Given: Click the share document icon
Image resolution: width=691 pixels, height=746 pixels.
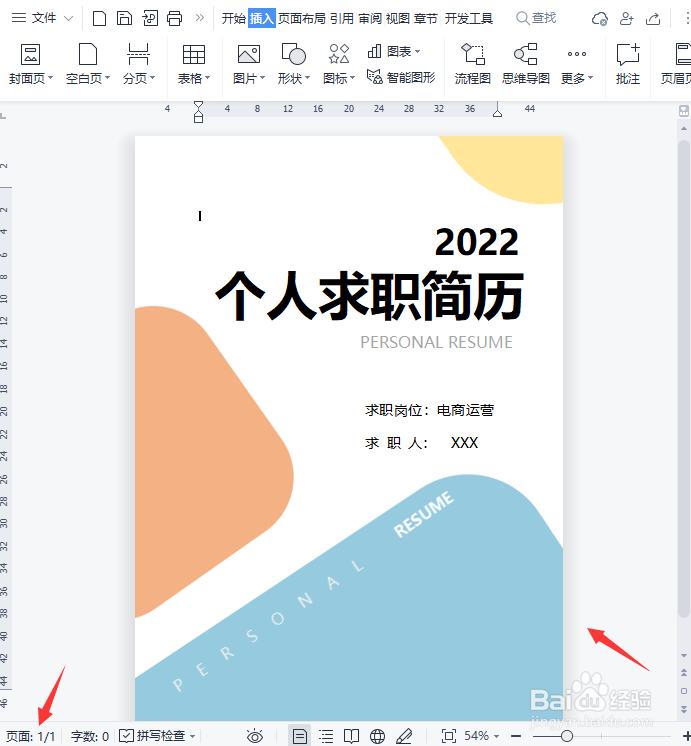Looking at the screenshot, I should (653, 19).
